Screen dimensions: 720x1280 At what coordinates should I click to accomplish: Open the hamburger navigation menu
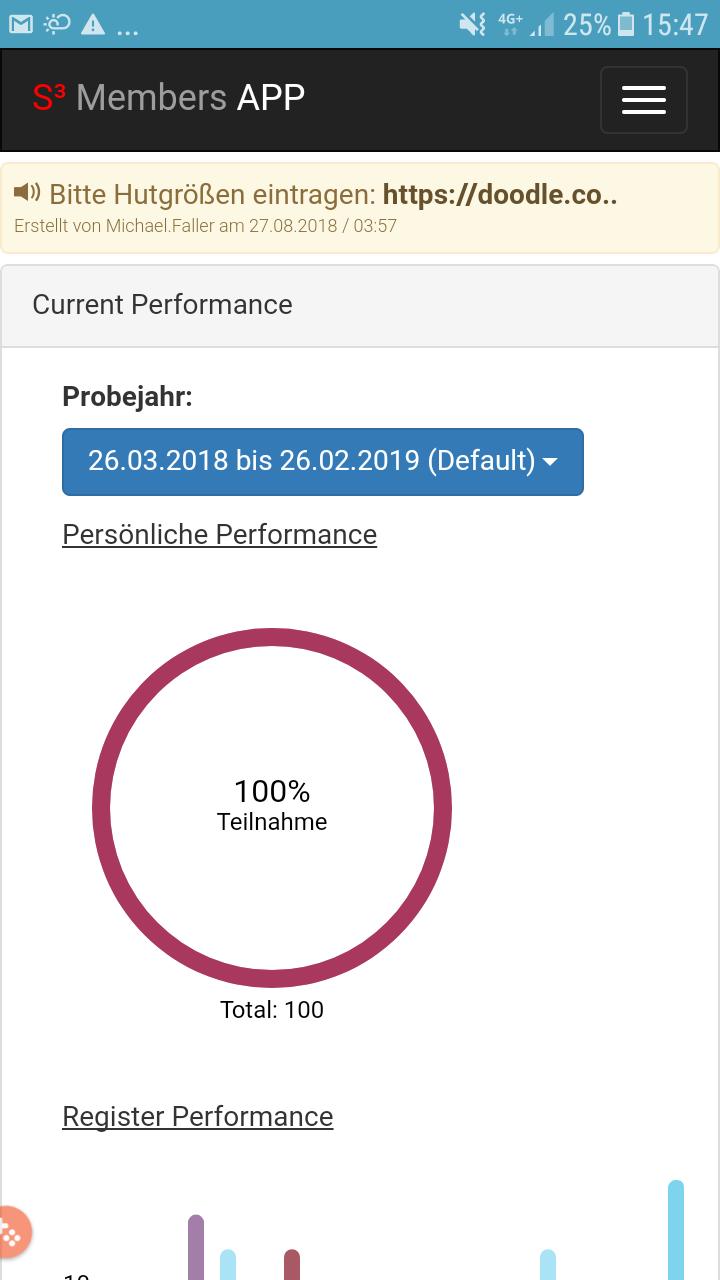pyautogui.click(x=643, y=100)
